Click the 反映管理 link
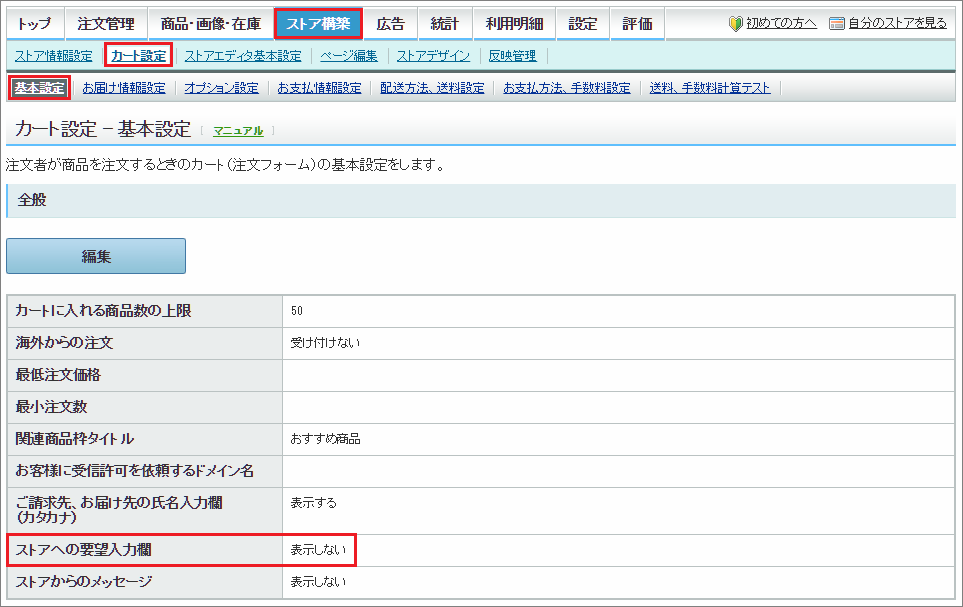The image size is (963, 607). tap(512, 56)
